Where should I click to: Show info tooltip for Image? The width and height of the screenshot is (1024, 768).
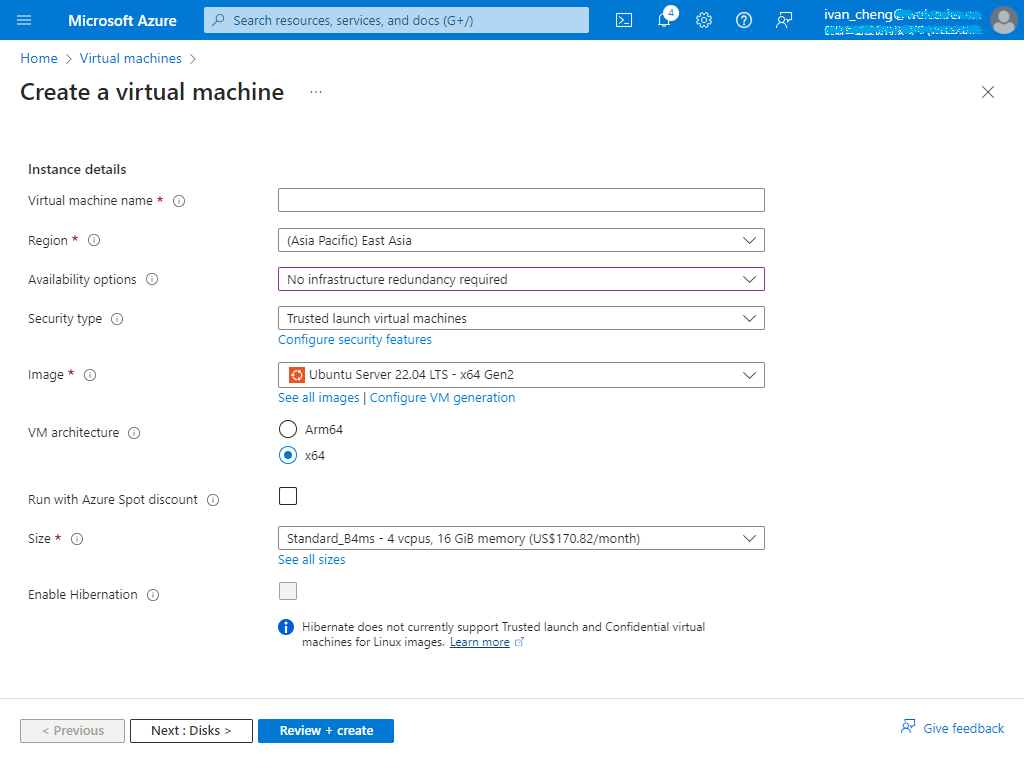90,375
